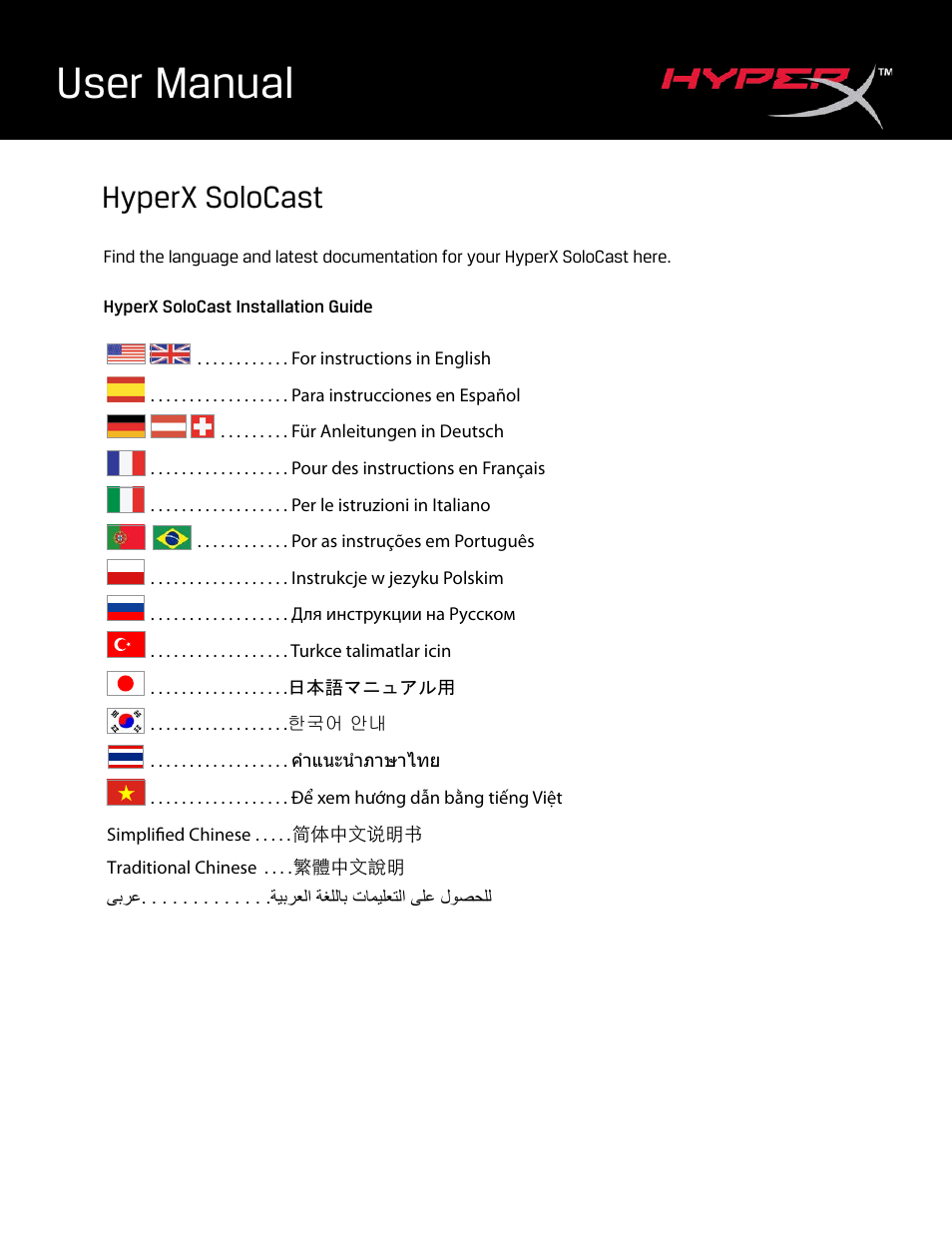Click the Poland flag icon
This screenshot has height=1233, width=952.
pyautogui.click(x=126, y=572)
